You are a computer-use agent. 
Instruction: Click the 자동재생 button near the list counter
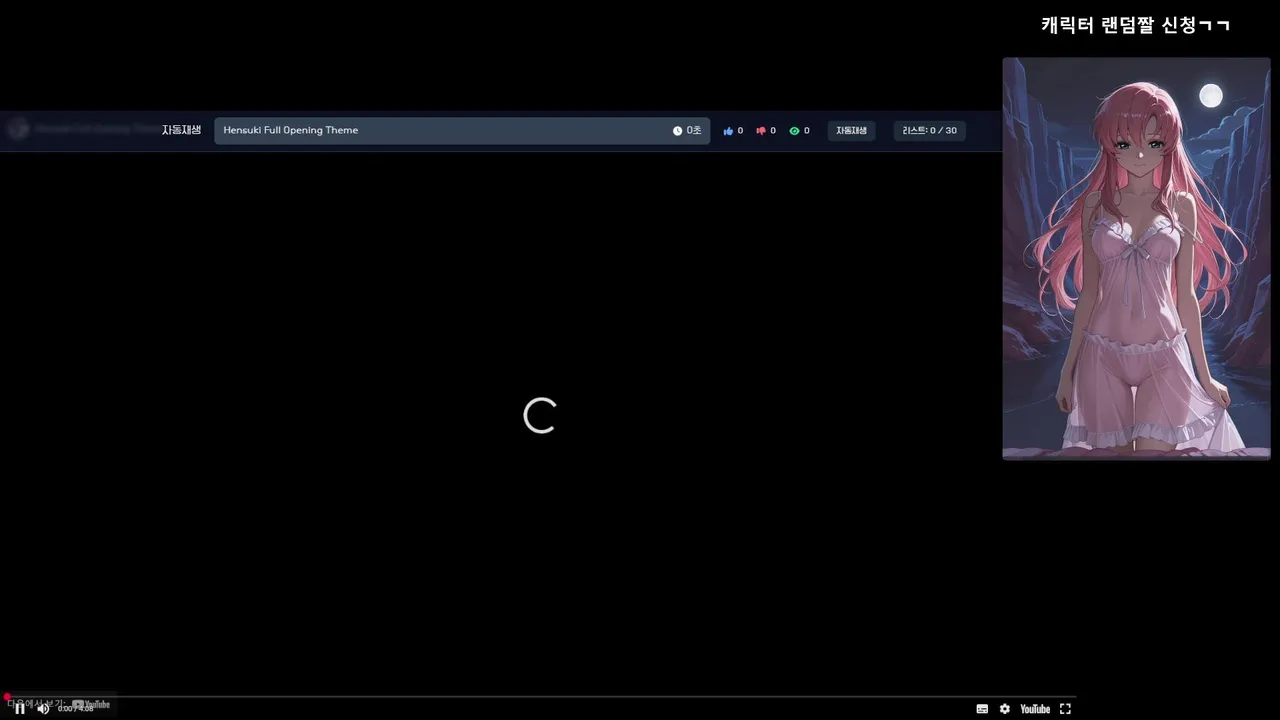point(851,131)
